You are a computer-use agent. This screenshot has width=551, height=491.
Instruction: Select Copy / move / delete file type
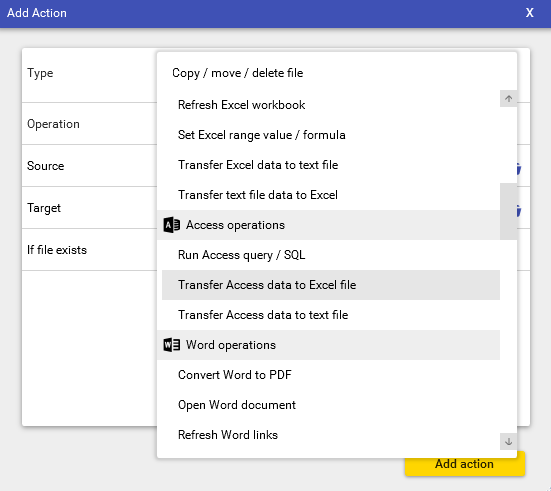coord(238,73)
